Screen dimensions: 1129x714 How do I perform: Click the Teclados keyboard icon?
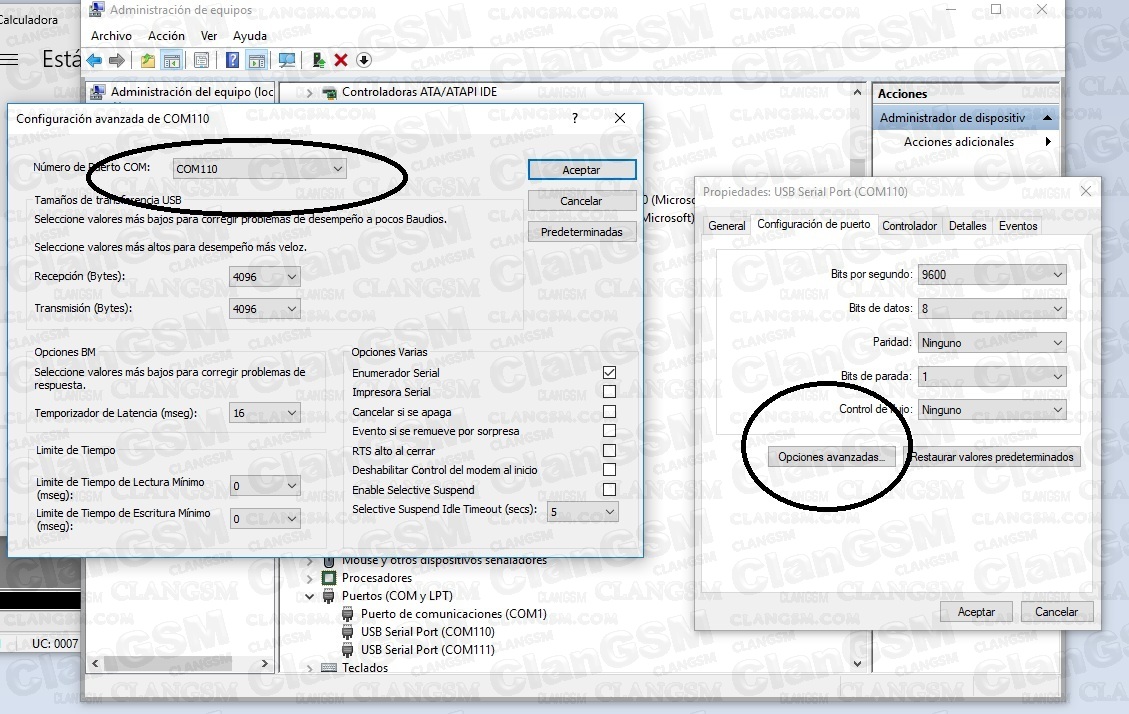click(x=329, y=668)
